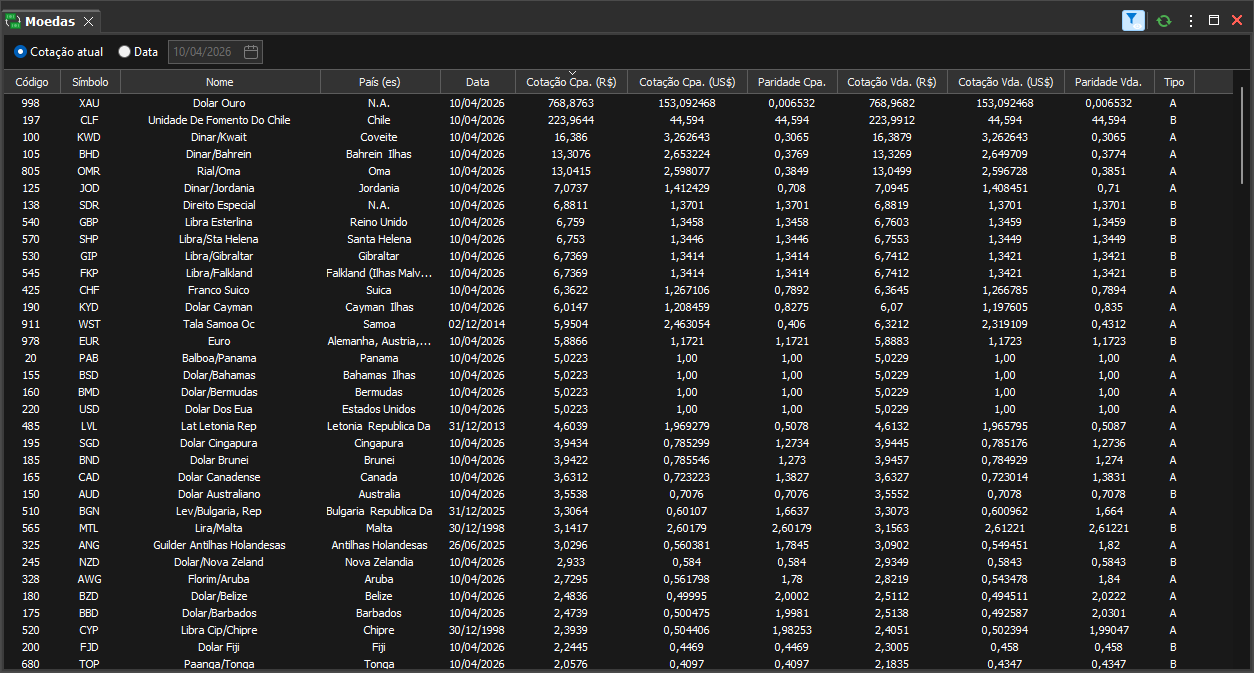
Task: Sort by Paridade Vda. column header
Action: (x=1109, y=82)
